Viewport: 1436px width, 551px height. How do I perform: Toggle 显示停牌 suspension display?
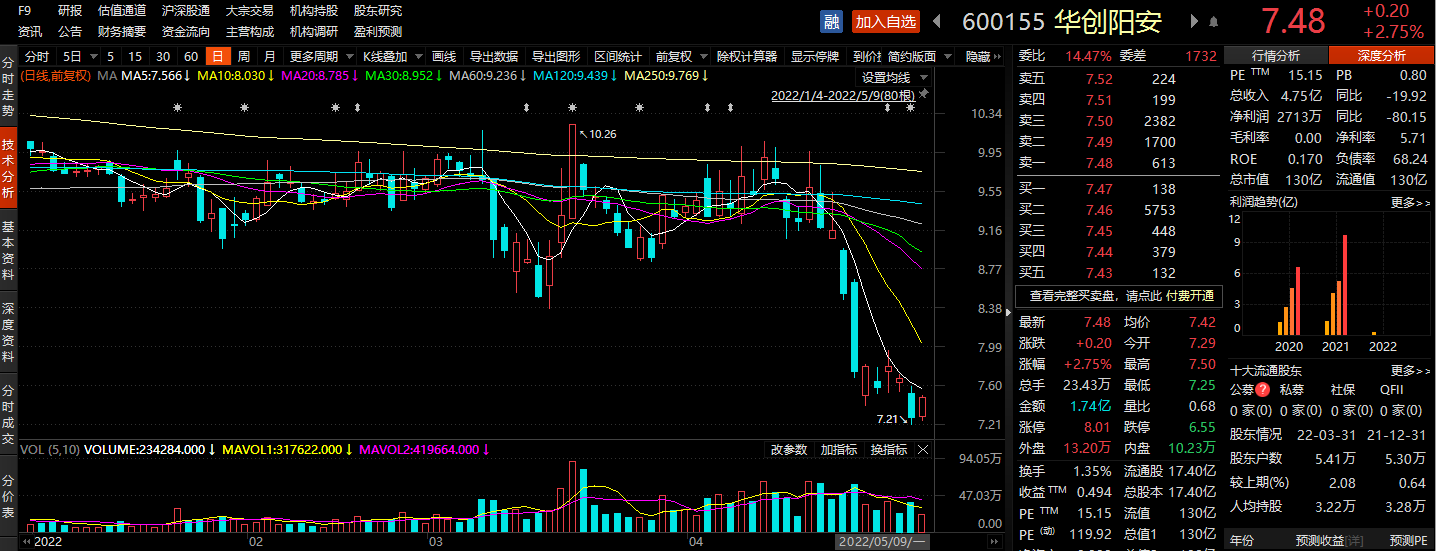(815, 57)
